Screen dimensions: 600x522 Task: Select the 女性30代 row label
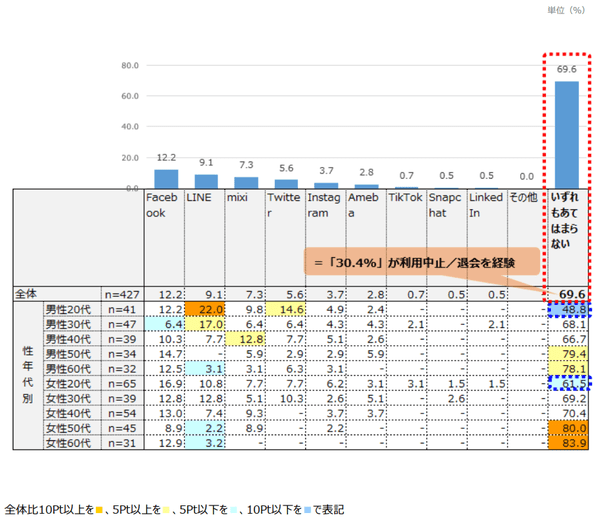[x=69, y=398]
